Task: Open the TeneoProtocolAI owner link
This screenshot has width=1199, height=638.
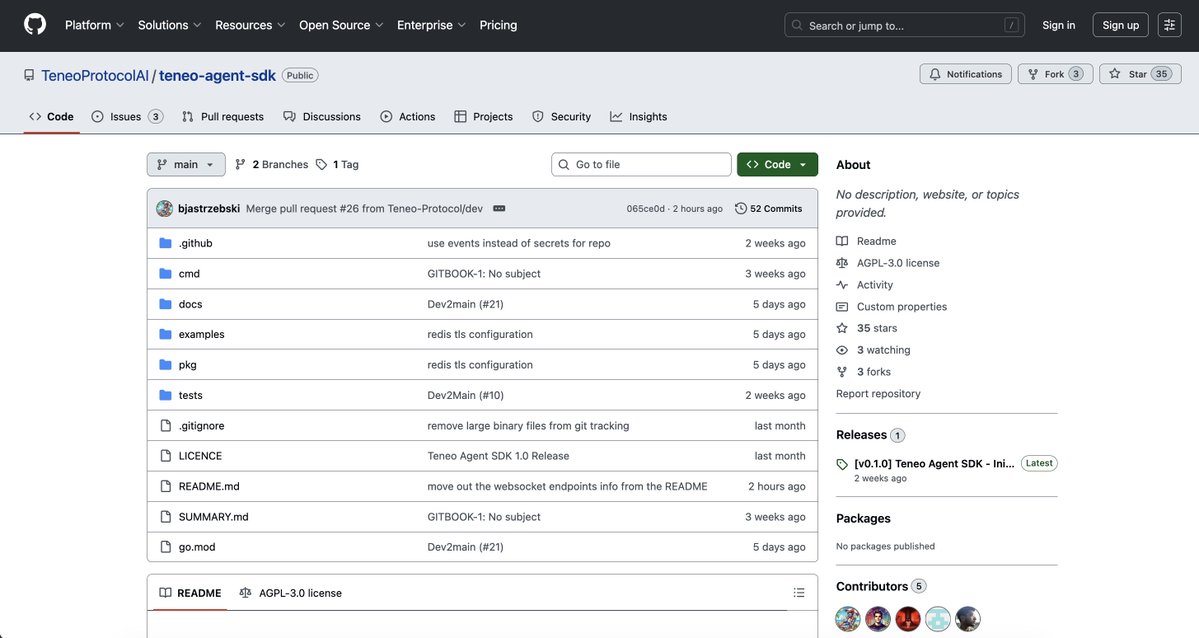Action: pos(95,75)
